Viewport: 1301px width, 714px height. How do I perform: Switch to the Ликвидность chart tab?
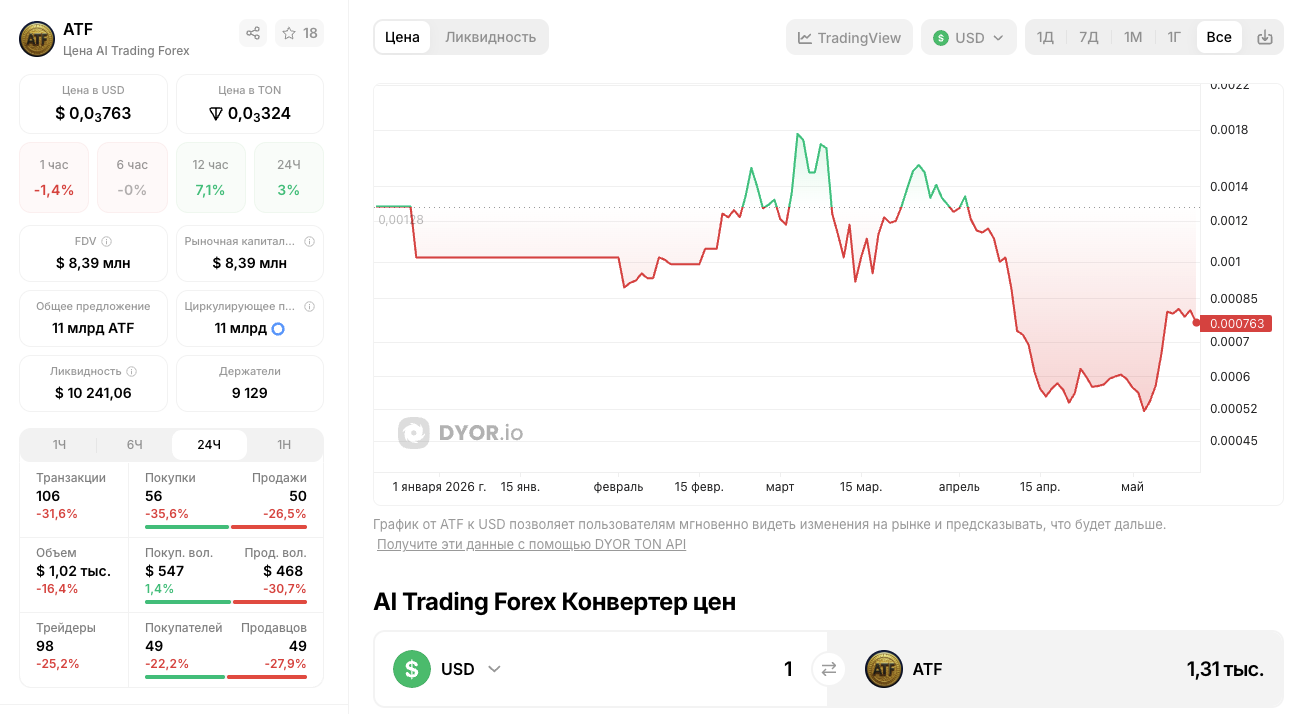tap(490, 37)
